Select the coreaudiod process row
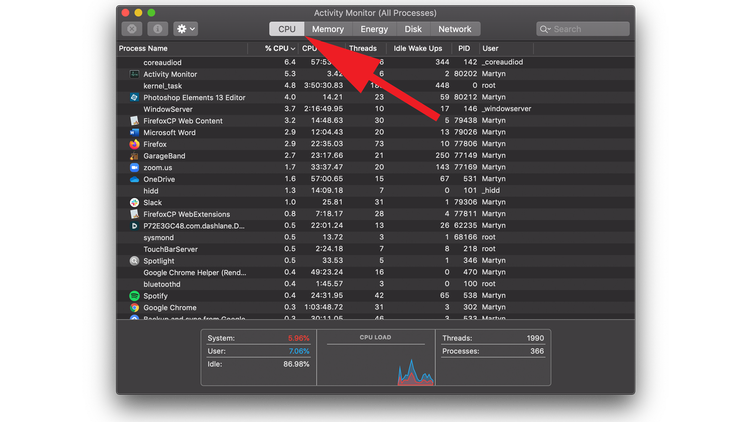 point(375,62)
